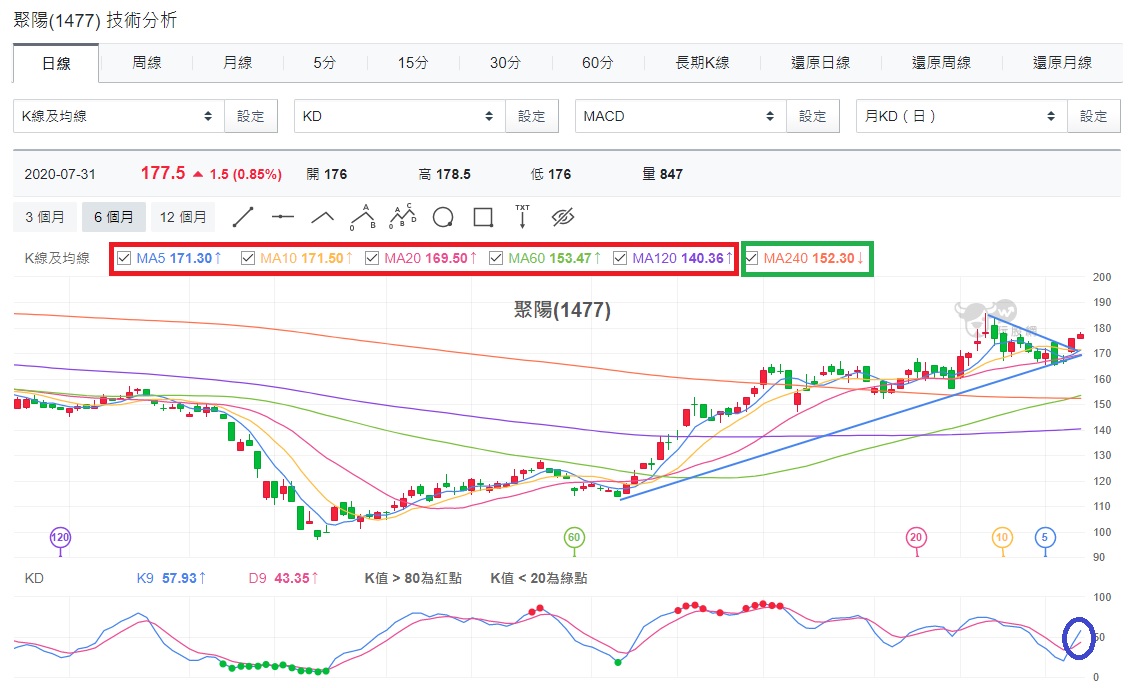
Task: Open the 還原日線 tab
Action: [820, 63]
